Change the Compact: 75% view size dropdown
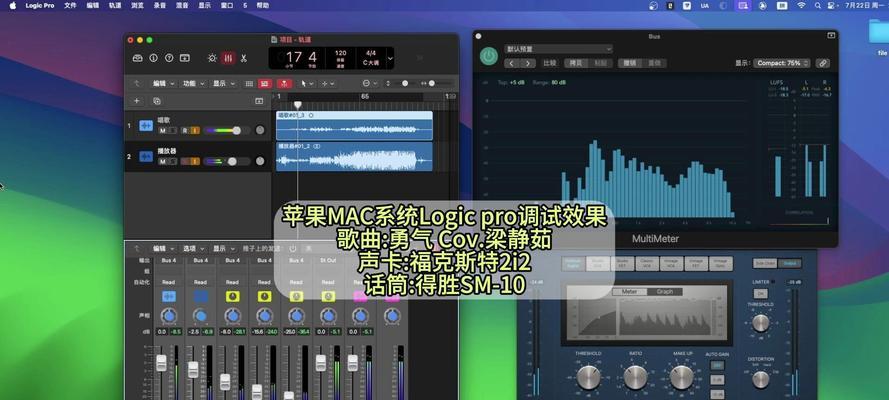 pos(782,63)
